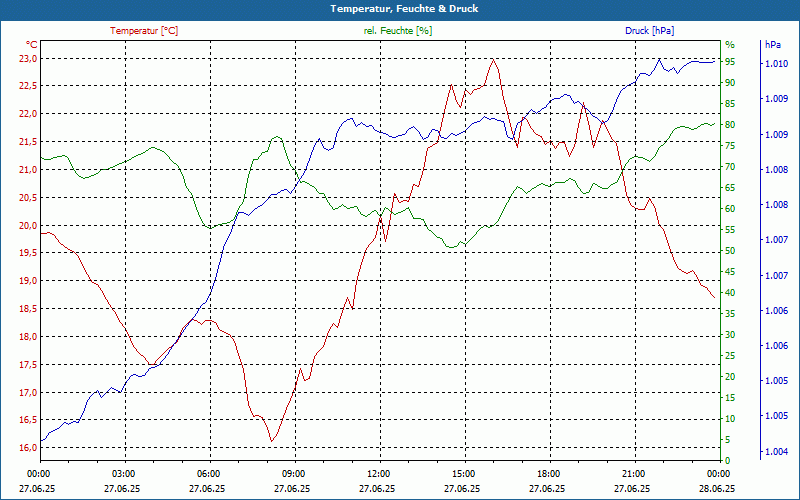Select the blue 'Druck [hPa]' legend label
Viewport: 800px width, 500px height.
tap(649, 31)
